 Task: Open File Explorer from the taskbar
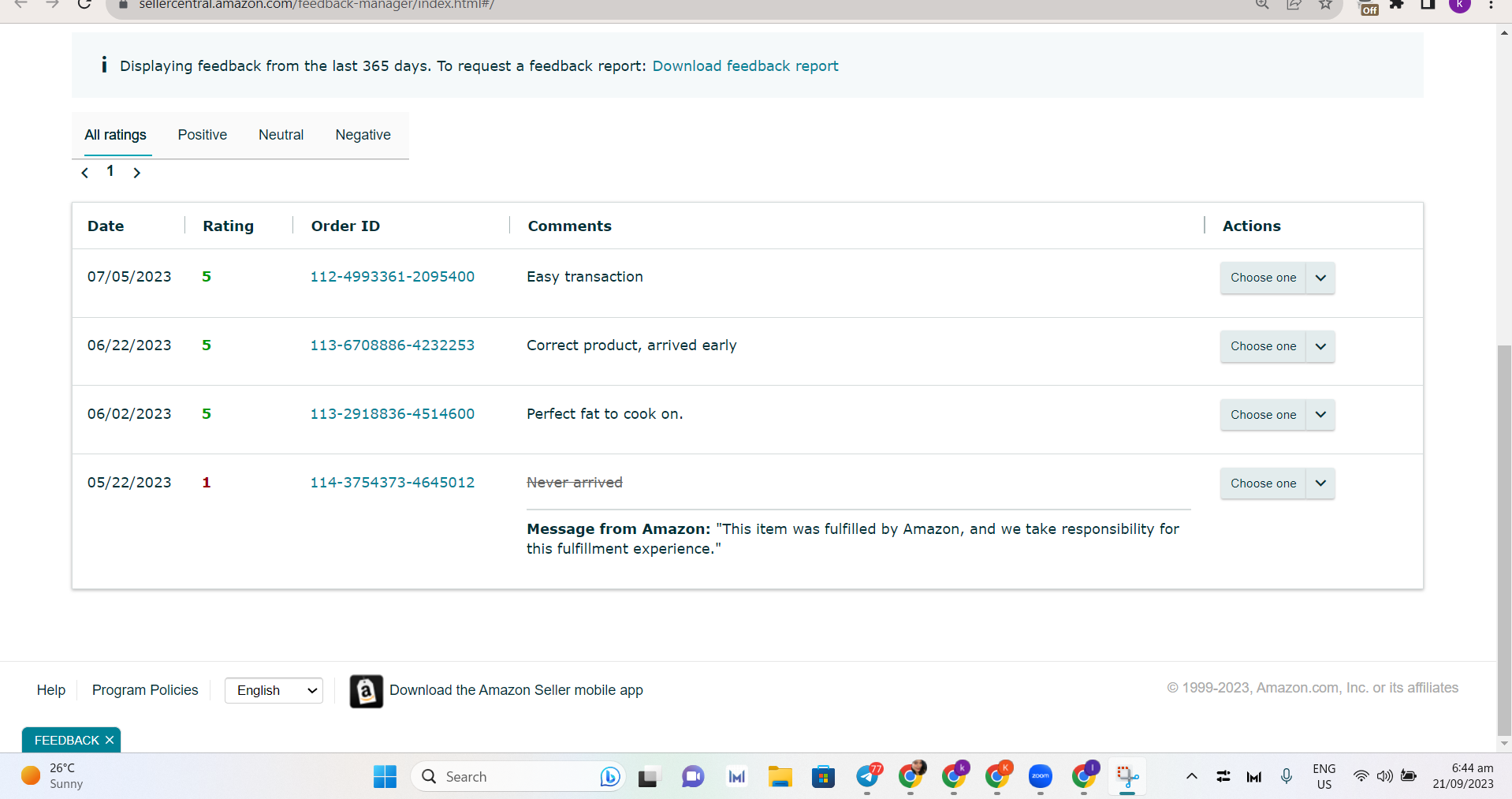pyautogui.click(x=780, y=777)
